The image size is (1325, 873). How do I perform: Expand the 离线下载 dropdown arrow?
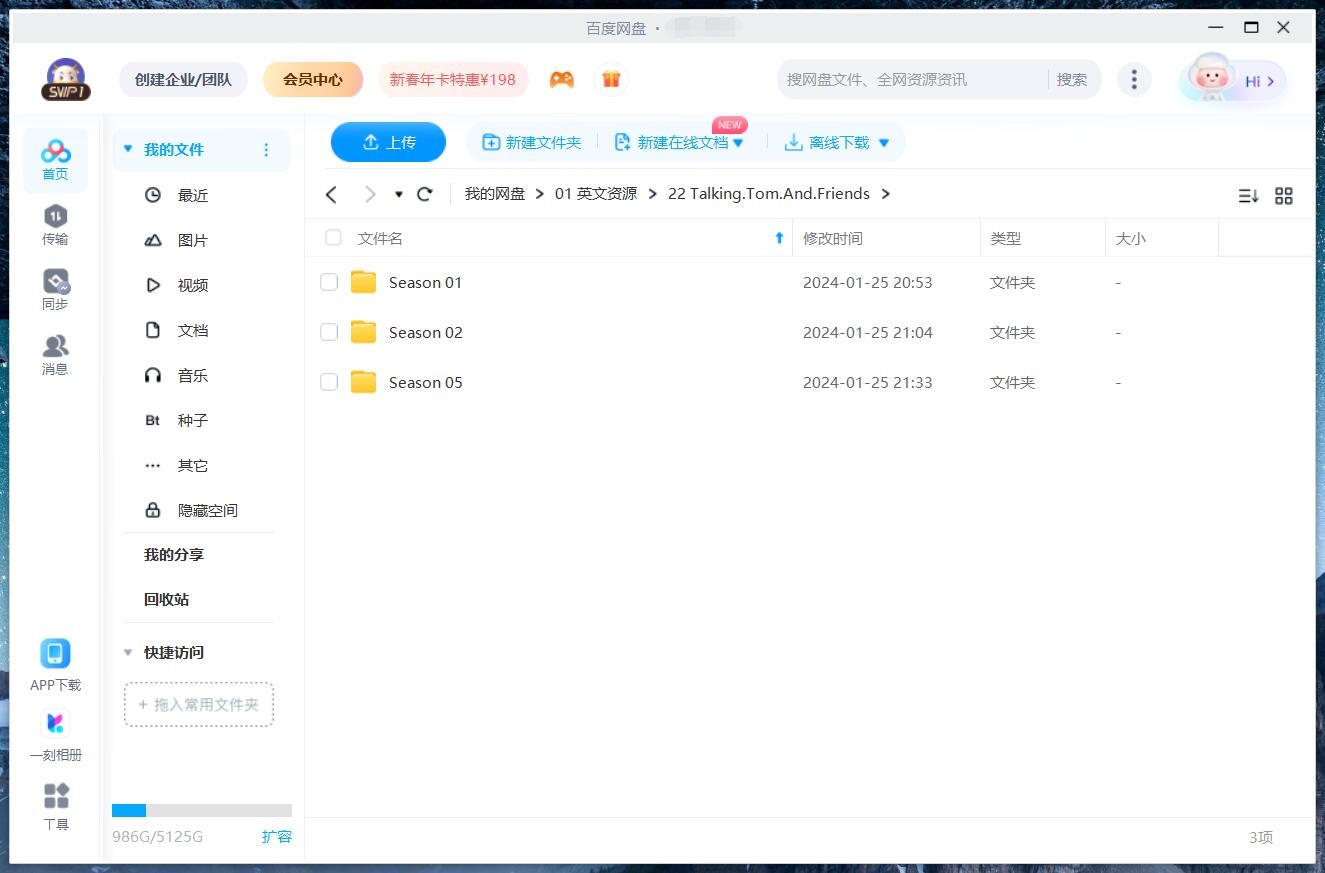tap(884, 143)
